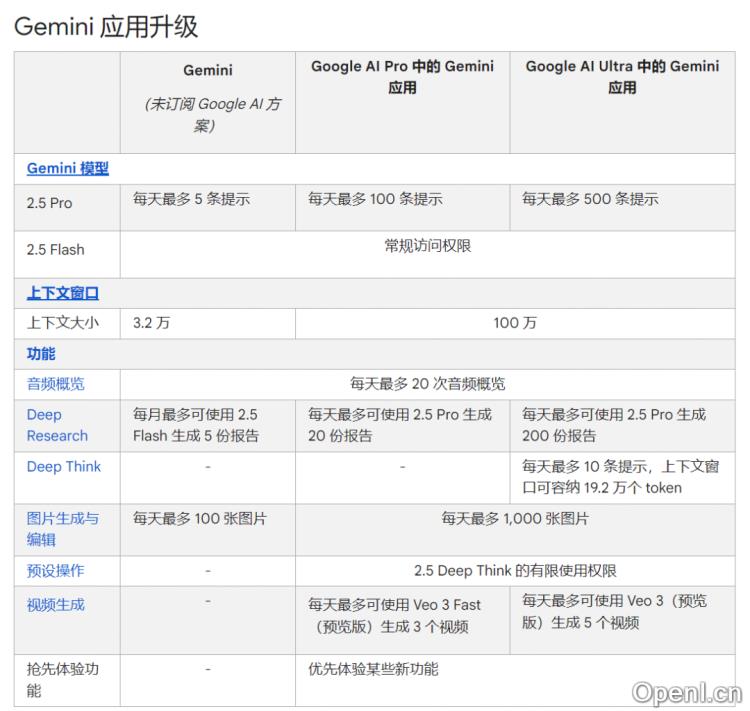The height and width of the screenshot is (711, 750).
Task: Click the 常规访问权限 cell
Action: point(427,246)
